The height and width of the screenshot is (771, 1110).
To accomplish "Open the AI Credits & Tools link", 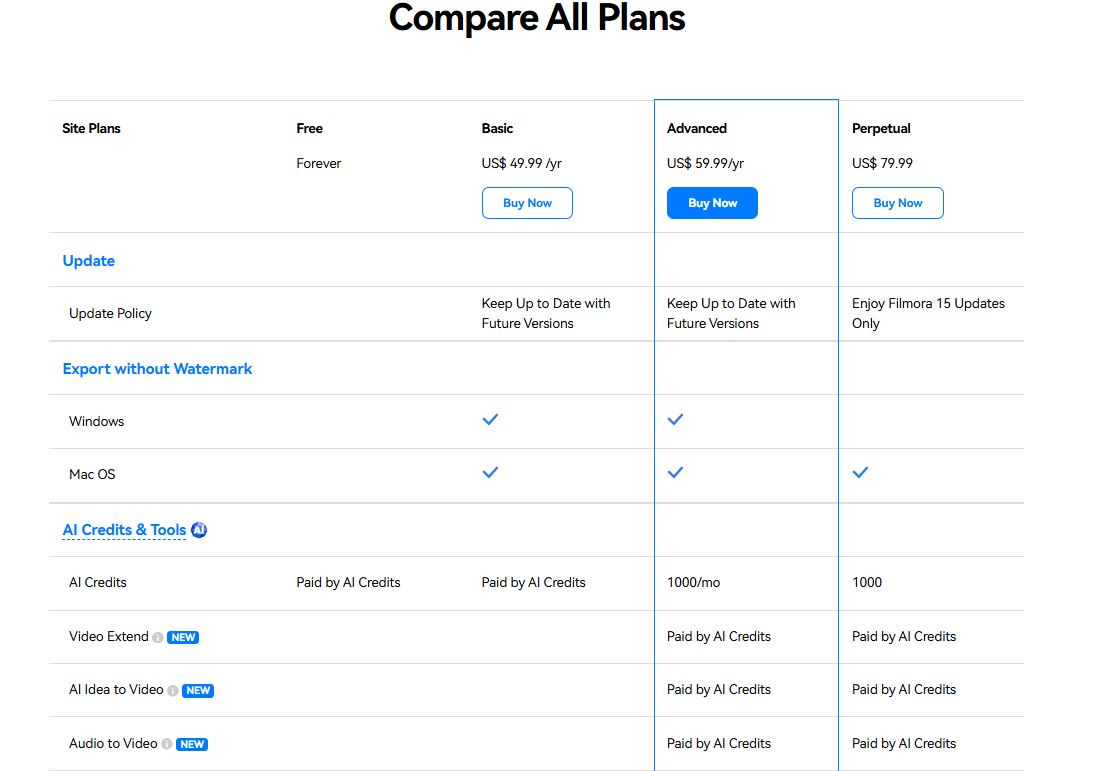I will coord(124,530).
